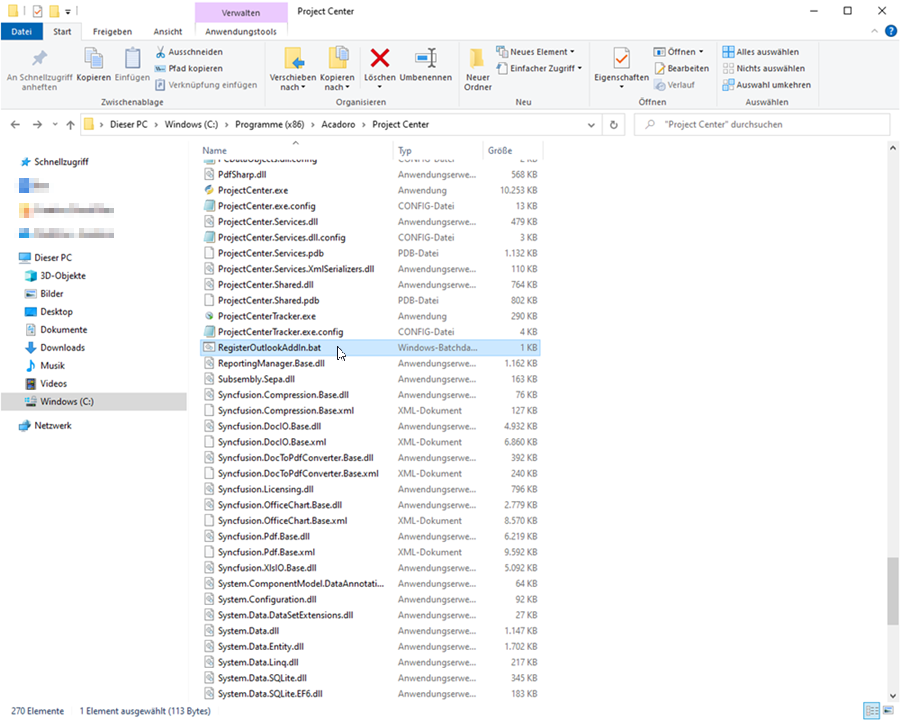900x720 pixels.
Task: Open the Ansicht ribbon tab
Action: click(x=168, y=31)
